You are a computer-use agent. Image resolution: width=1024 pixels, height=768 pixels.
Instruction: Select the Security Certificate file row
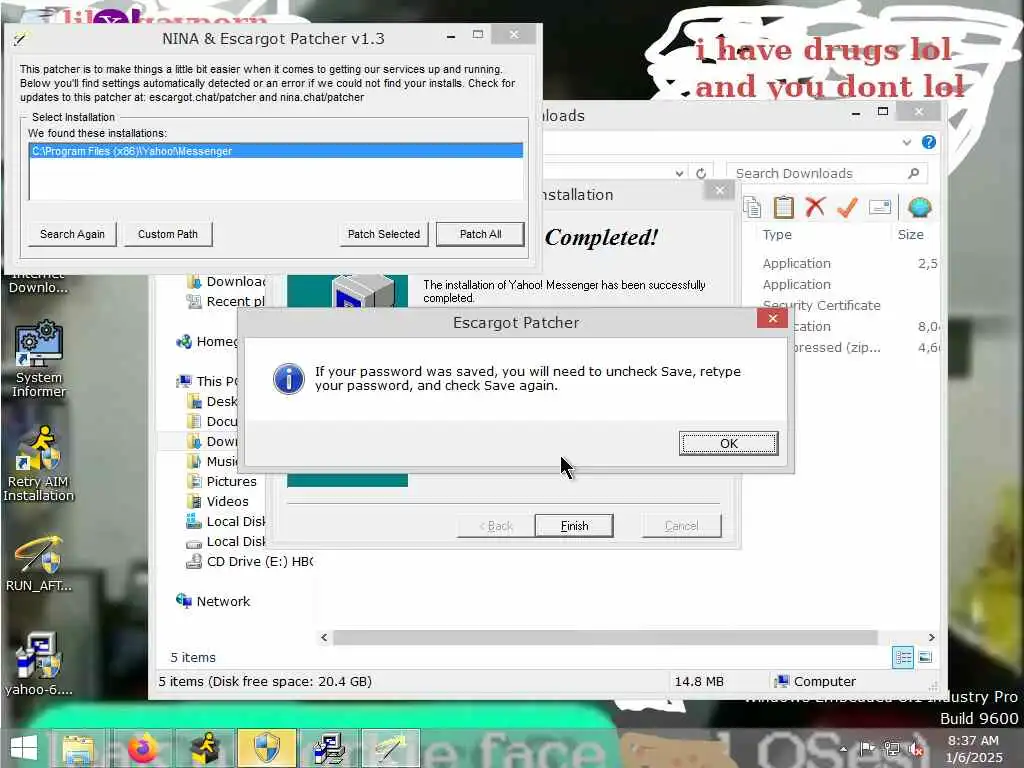[822, 305]
